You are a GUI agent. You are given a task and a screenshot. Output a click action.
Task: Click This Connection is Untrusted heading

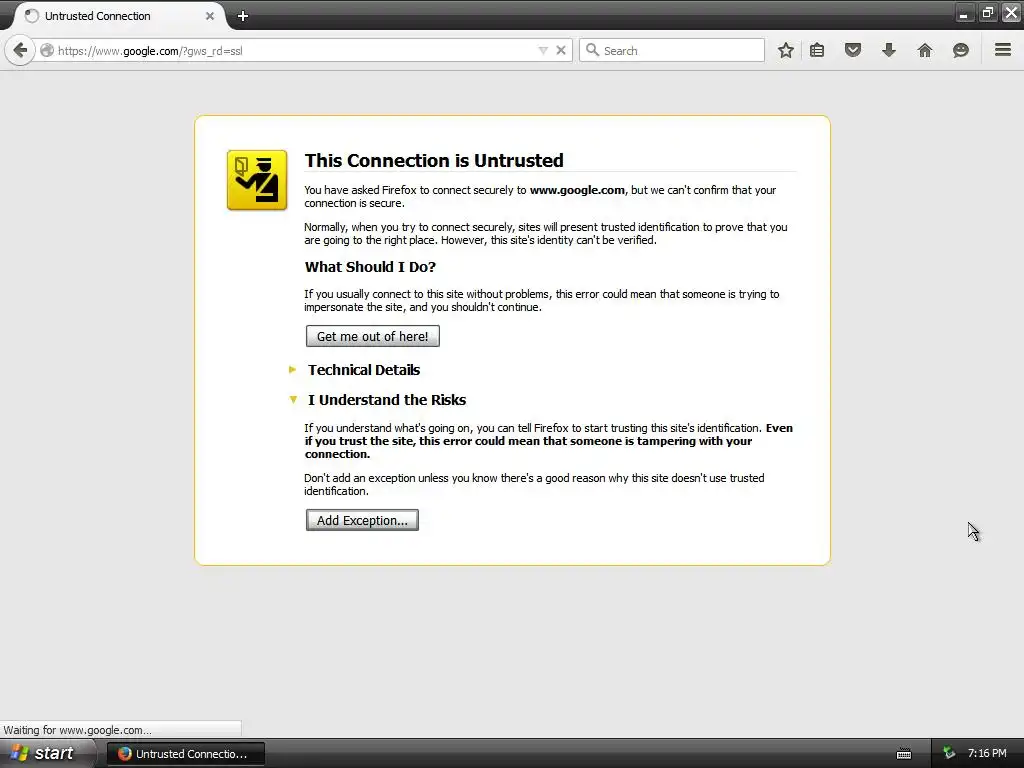(434, 160)
